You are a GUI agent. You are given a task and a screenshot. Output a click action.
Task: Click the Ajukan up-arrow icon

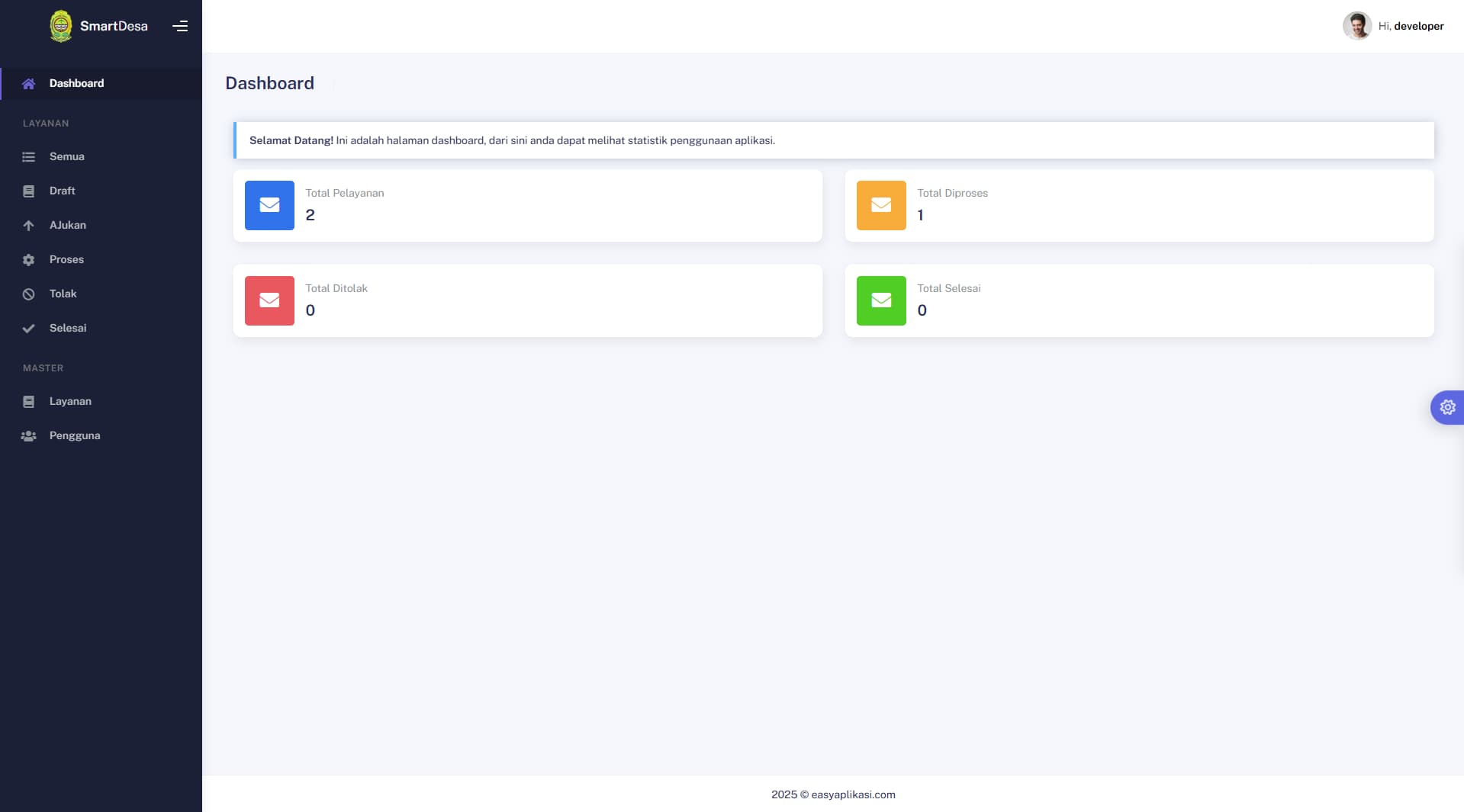[x=28, y=226]
